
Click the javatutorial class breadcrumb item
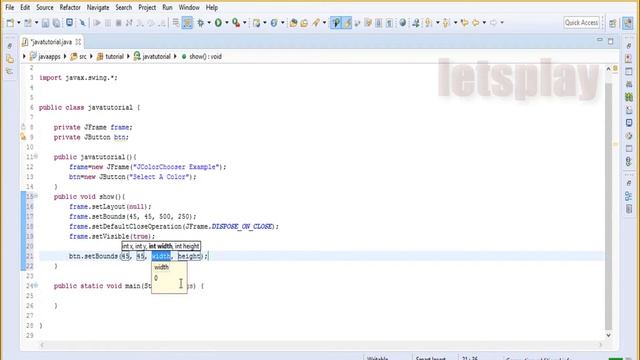152,57
